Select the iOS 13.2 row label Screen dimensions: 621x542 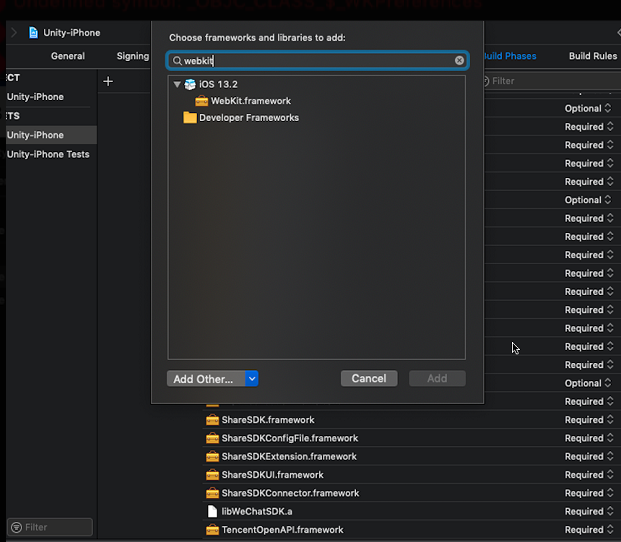[218, 84]
